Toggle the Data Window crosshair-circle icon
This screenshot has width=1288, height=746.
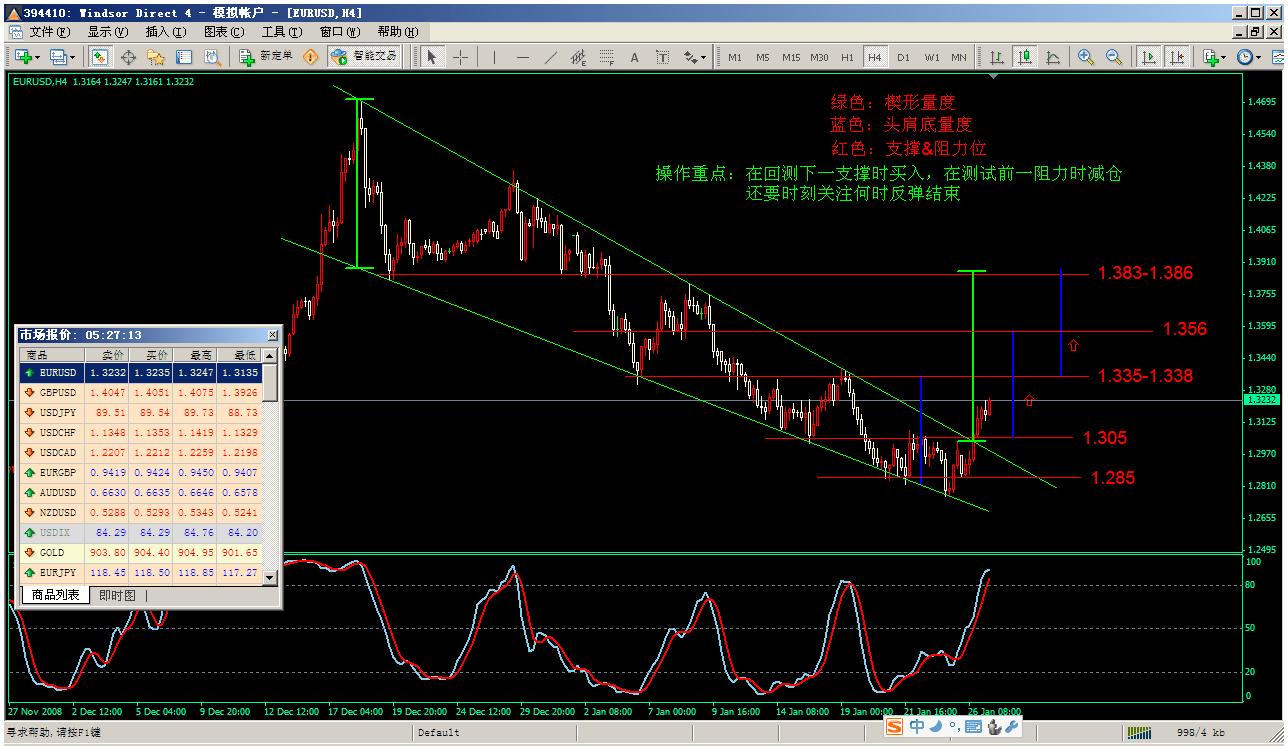pos(129,57)
